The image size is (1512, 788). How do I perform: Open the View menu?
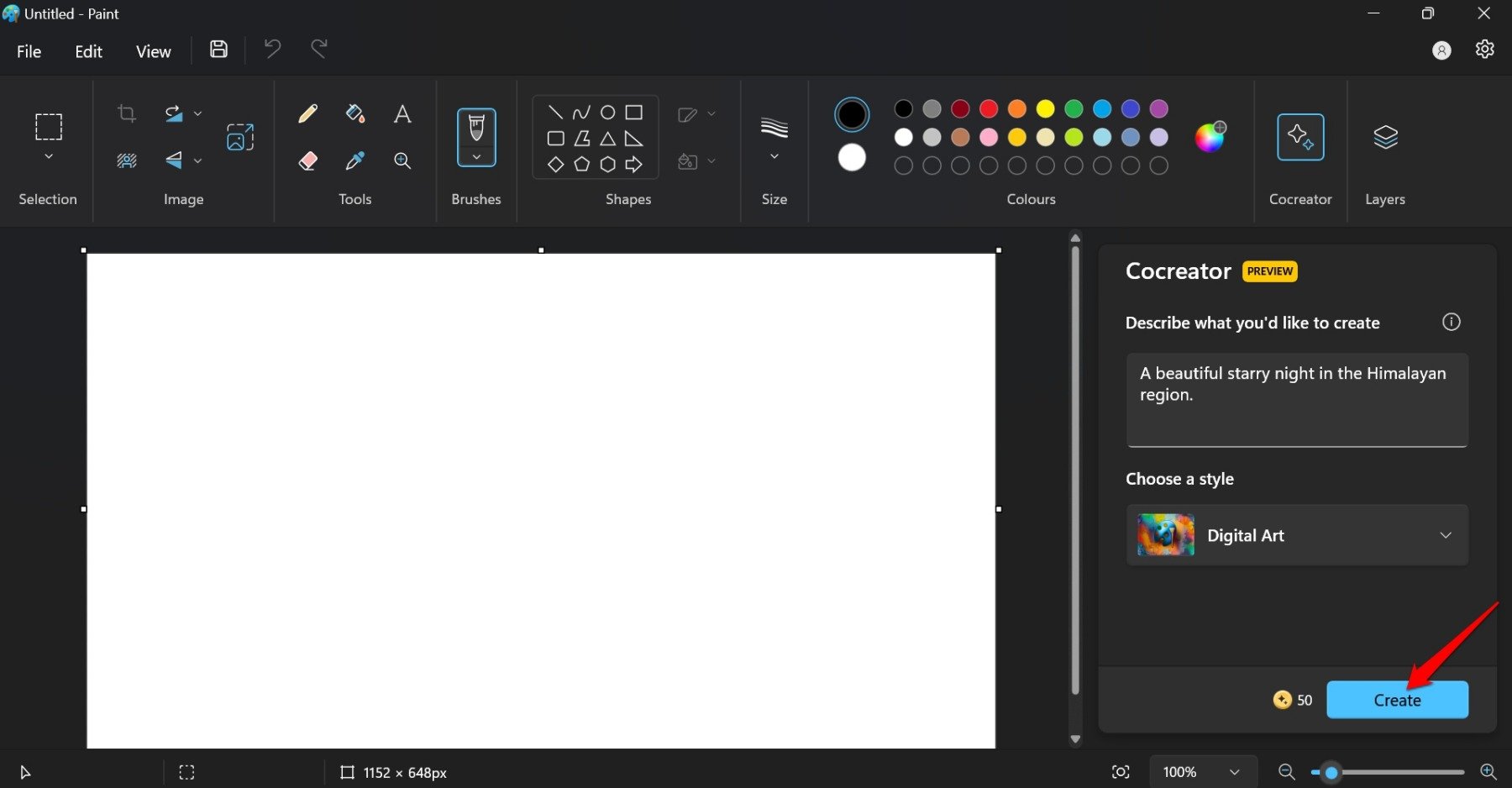(x=153, y=50)
